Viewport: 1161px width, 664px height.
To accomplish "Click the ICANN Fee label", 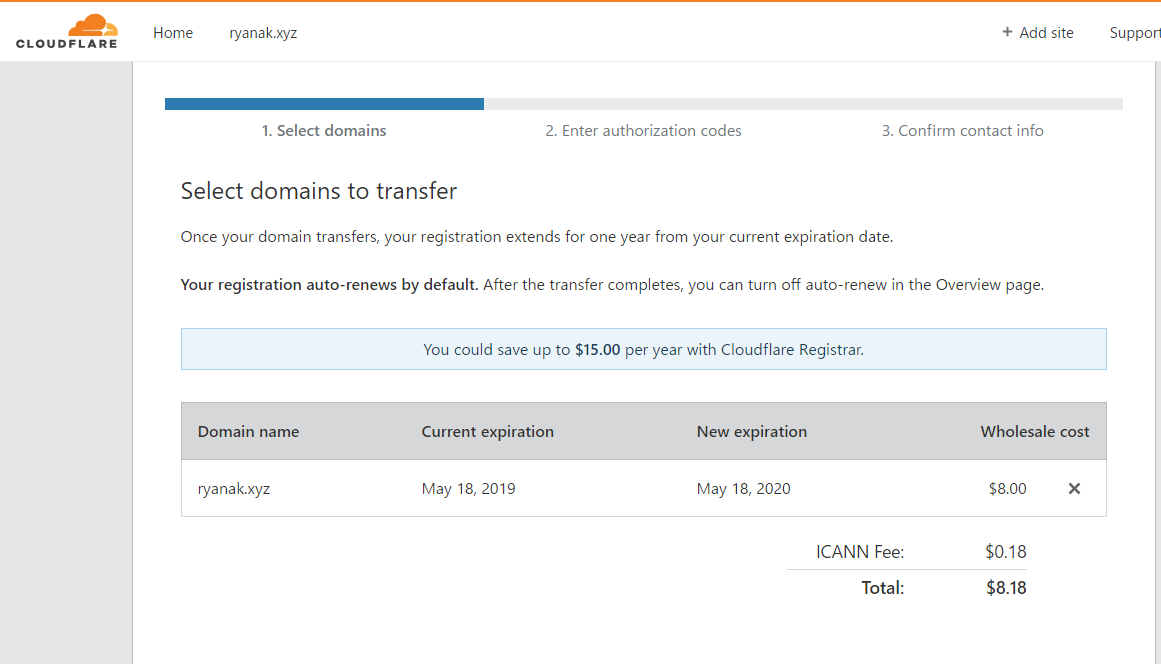I will (x=860, y=551).
